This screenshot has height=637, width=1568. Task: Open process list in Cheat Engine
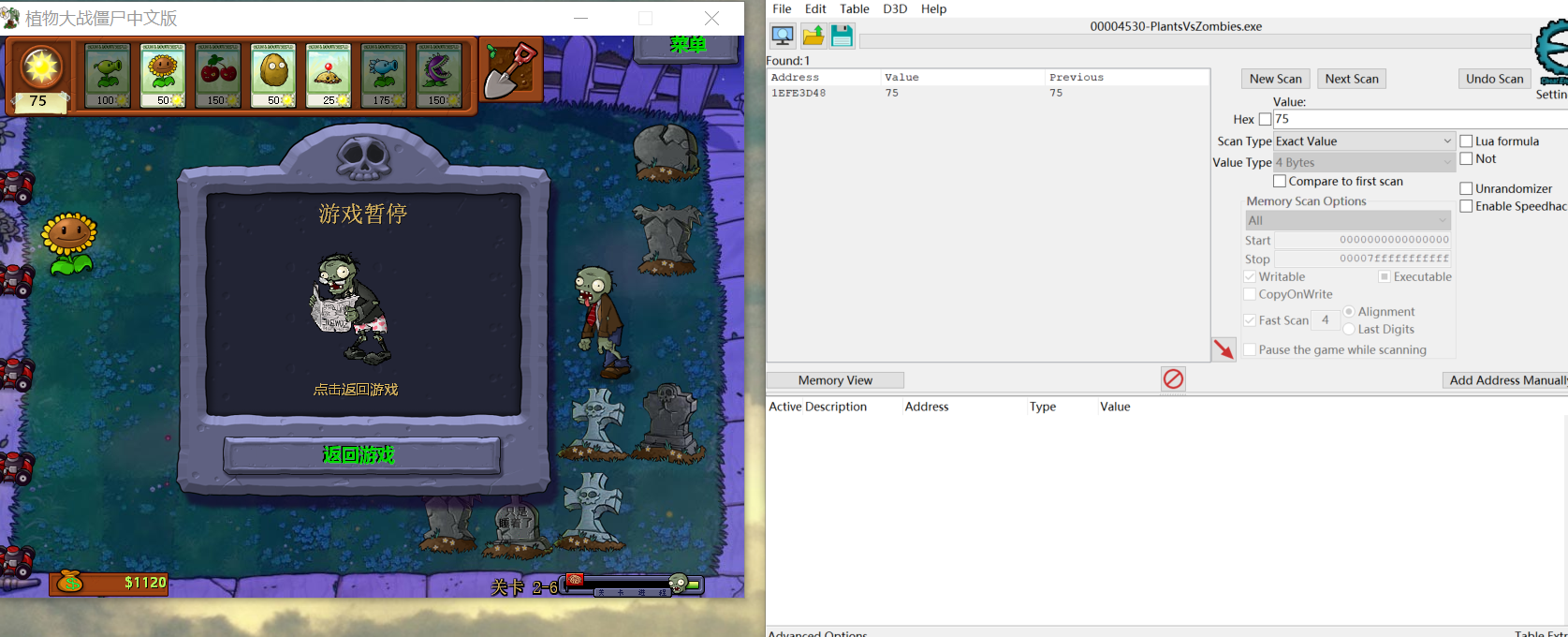(x=783, y=36)
